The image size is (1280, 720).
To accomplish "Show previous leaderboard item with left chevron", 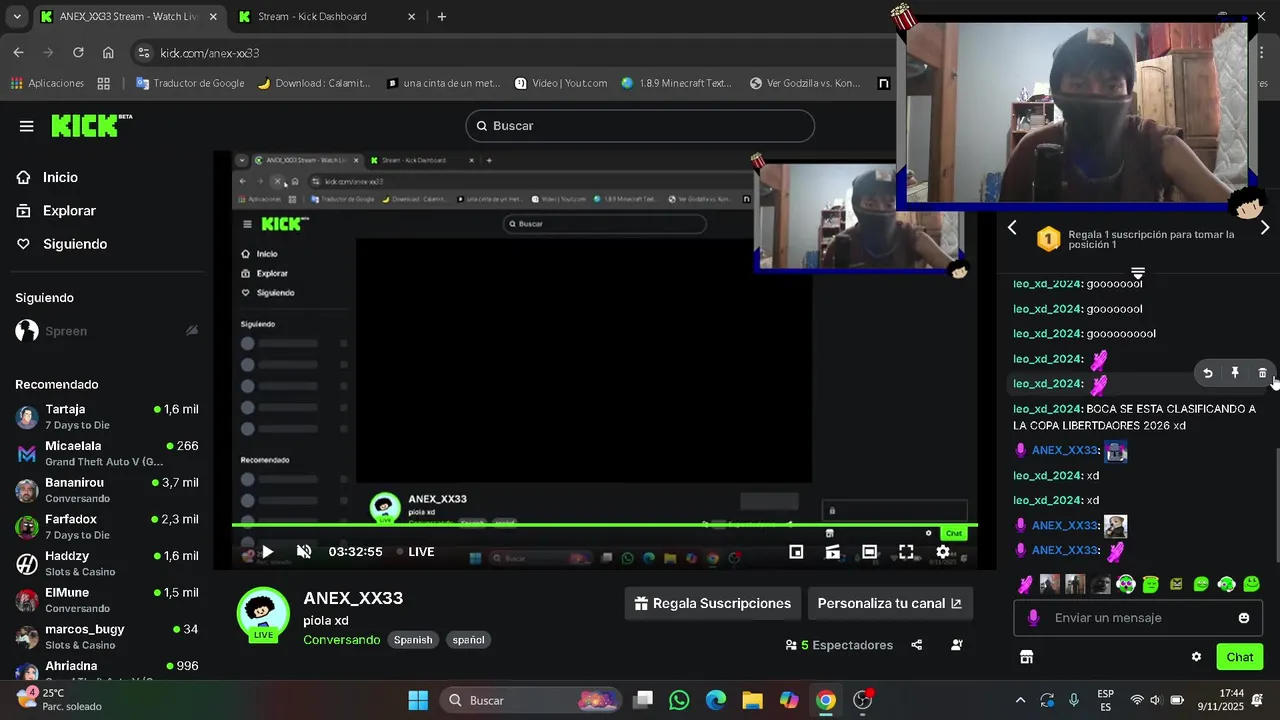I will pyautogui.click(x=1012, y=228).
